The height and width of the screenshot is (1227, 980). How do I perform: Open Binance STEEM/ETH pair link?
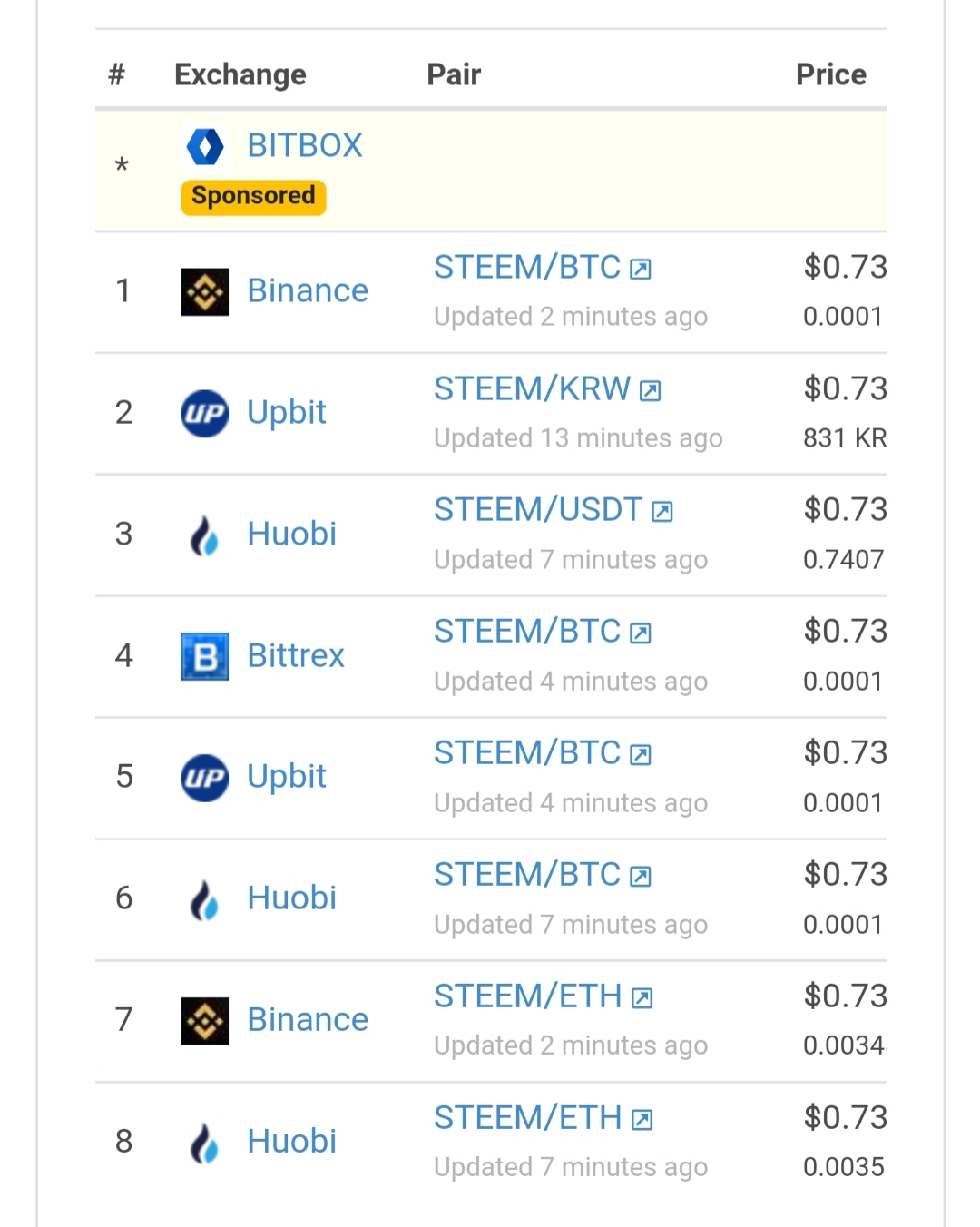(x=528, y=996)
